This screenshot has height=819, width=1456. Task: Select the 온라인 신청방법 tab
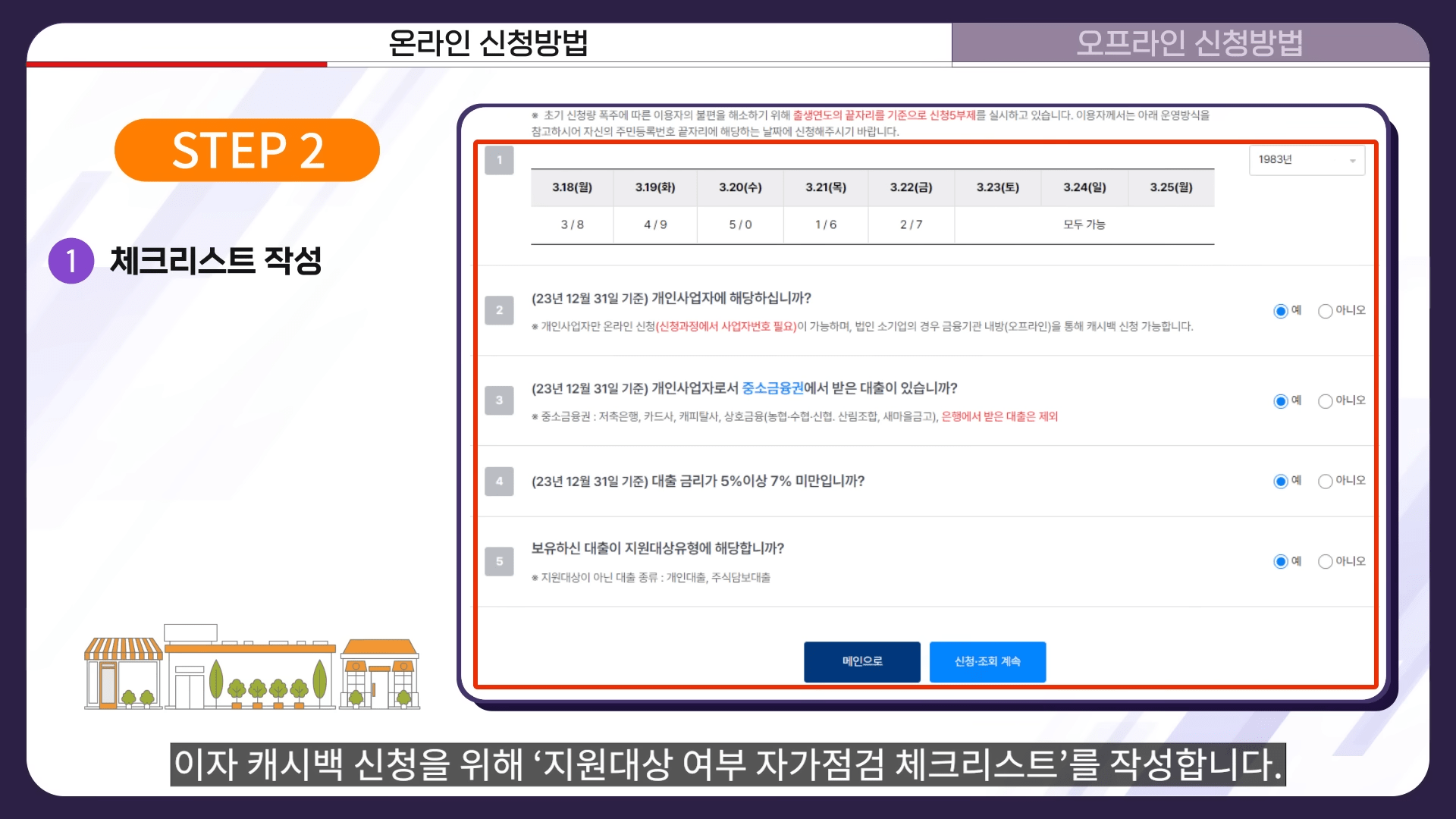point(488,42)
